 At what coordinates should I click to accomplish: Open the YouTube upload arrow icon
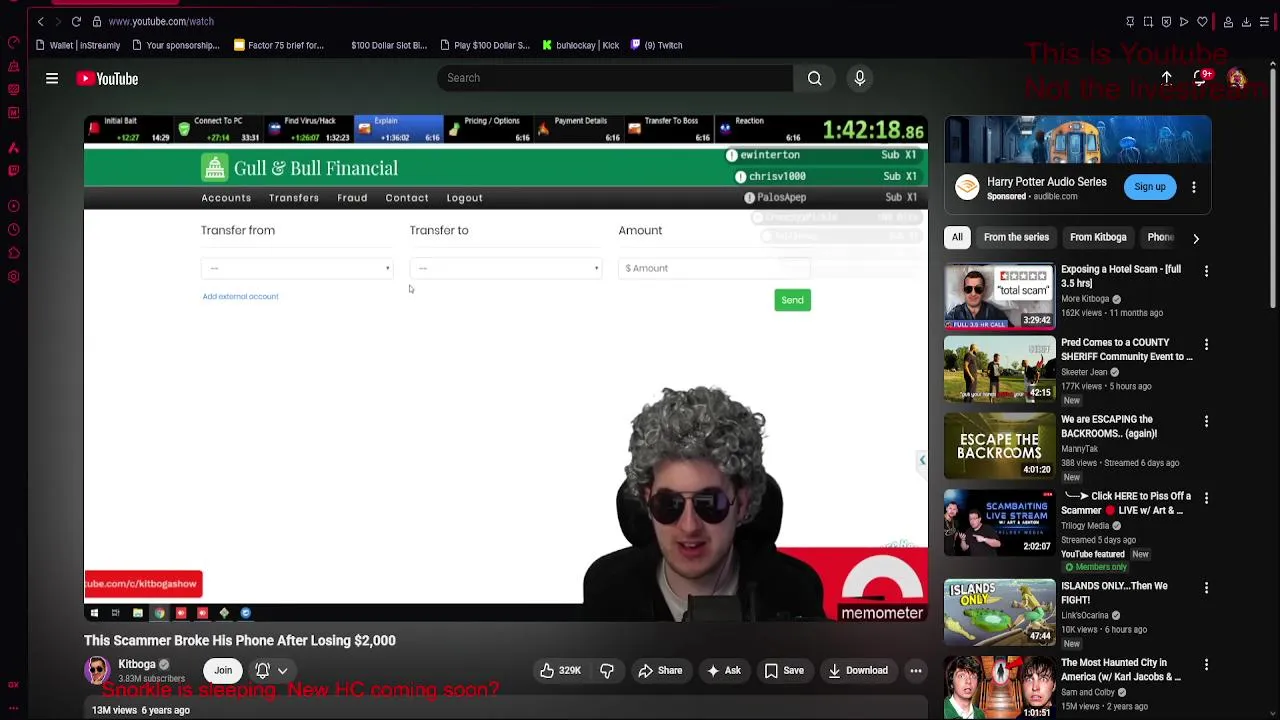(1166, 78)
